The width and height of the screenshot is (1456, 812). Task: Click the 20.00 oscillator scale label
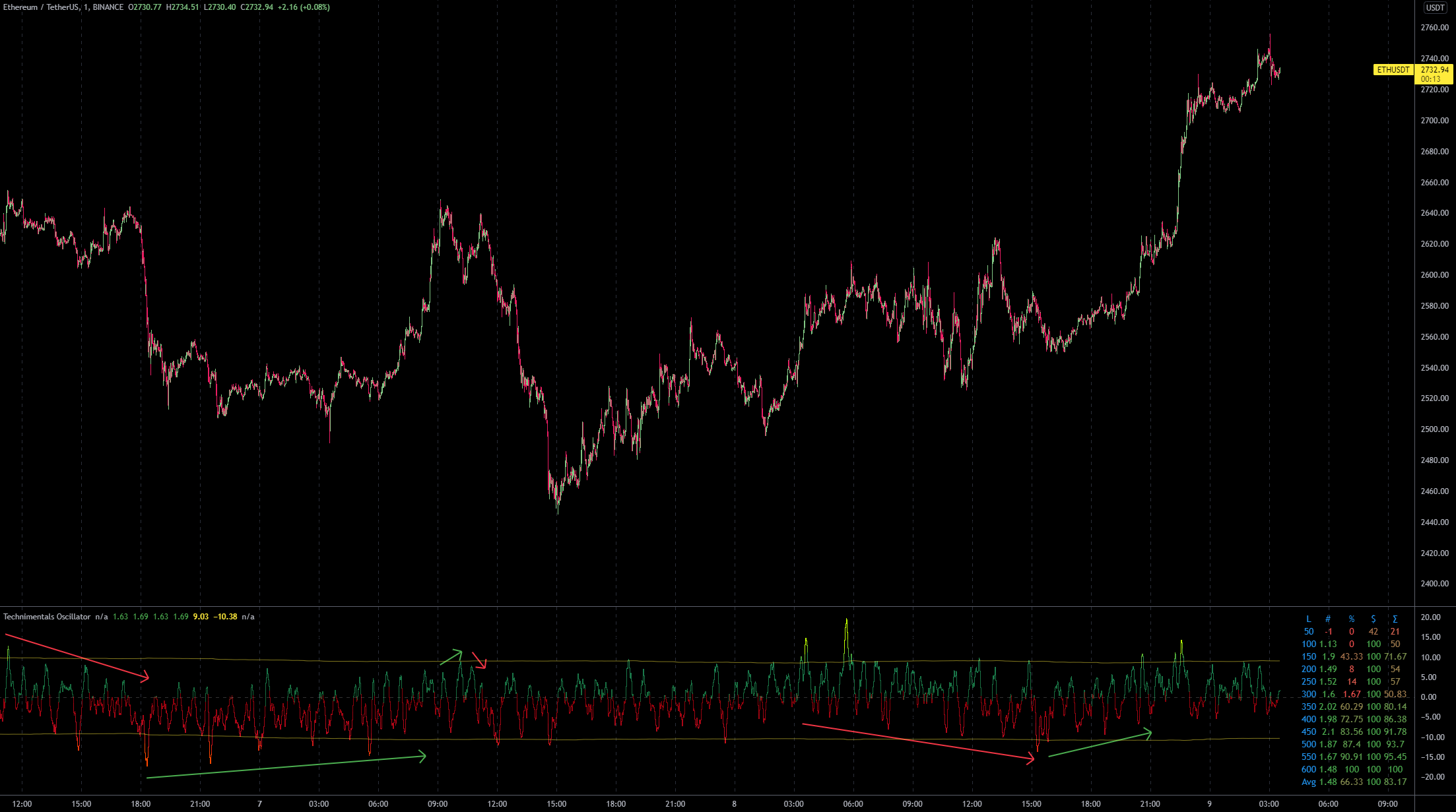(x=1430, y=618)
